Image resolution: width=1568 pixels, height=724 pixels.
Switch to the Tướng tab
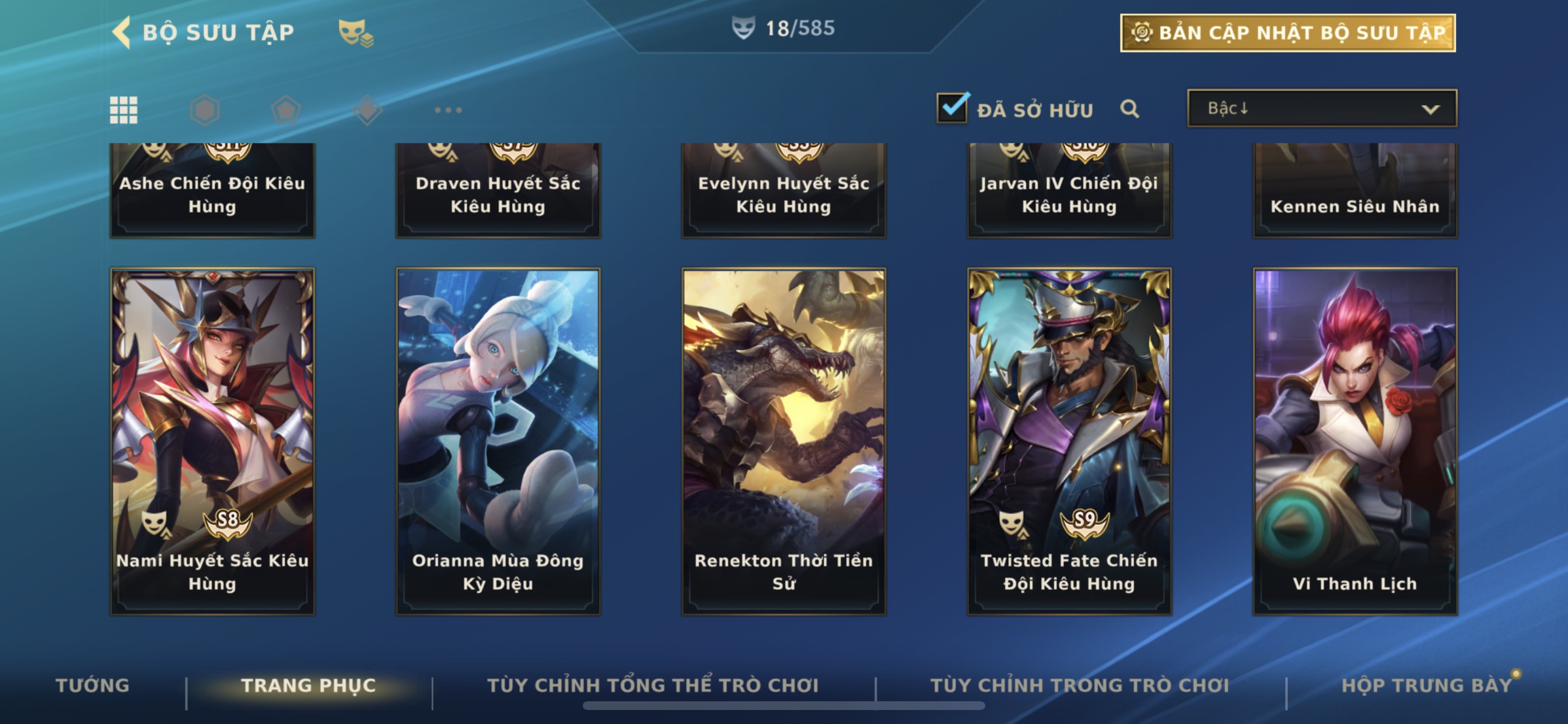(93, 685)
